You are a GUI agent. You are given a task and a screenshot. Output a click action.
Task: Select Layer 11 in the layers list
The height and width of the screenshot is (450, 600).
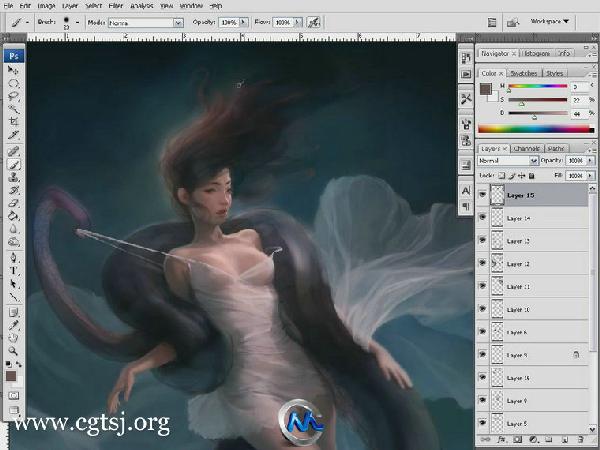point(530,287)
